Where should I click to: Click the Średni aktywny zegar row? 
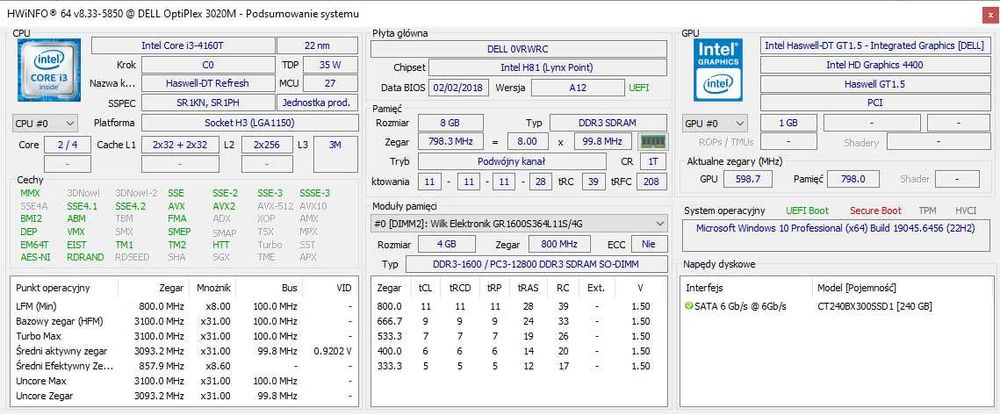183,351
